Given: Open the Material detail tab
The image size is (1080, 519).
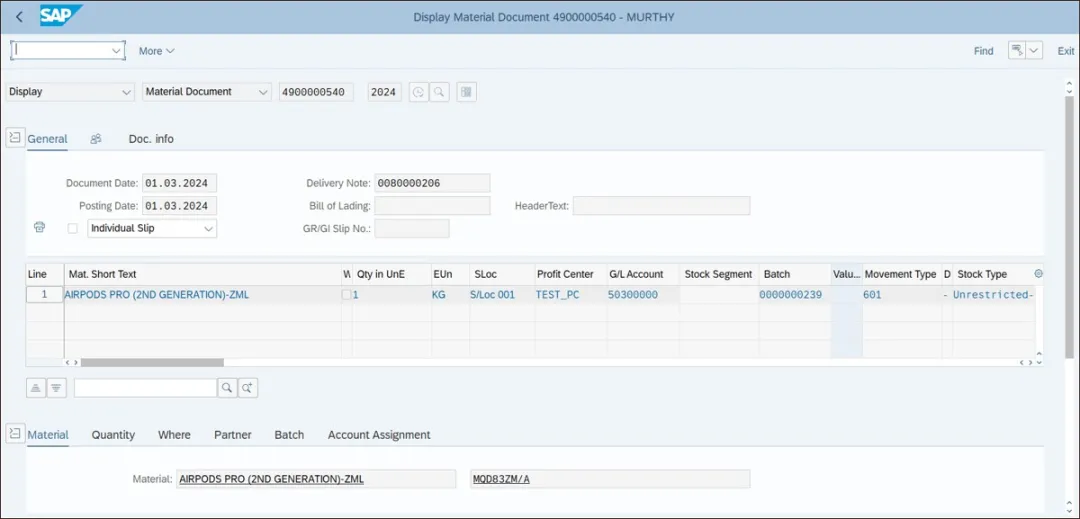Looking at the screenshot, I should click(48, 435).
